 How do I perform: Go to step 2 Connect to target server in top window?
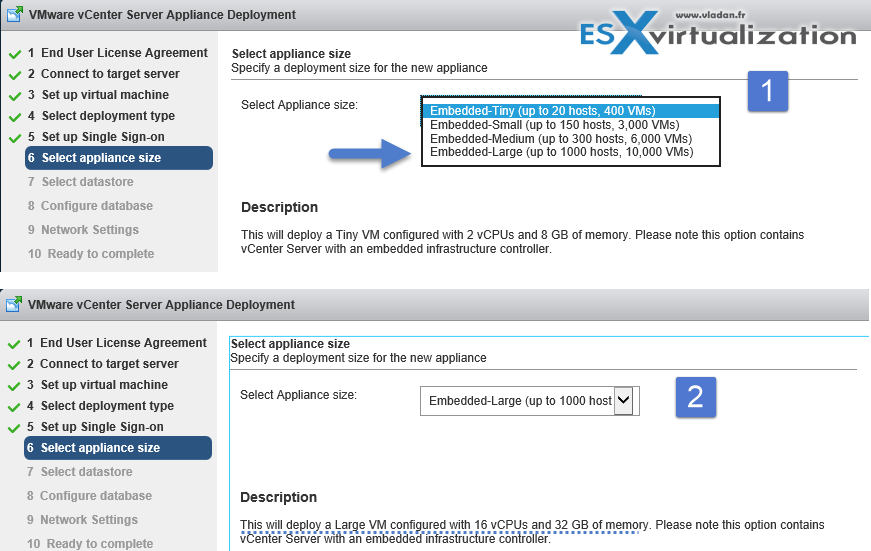[x=104, y=74]
